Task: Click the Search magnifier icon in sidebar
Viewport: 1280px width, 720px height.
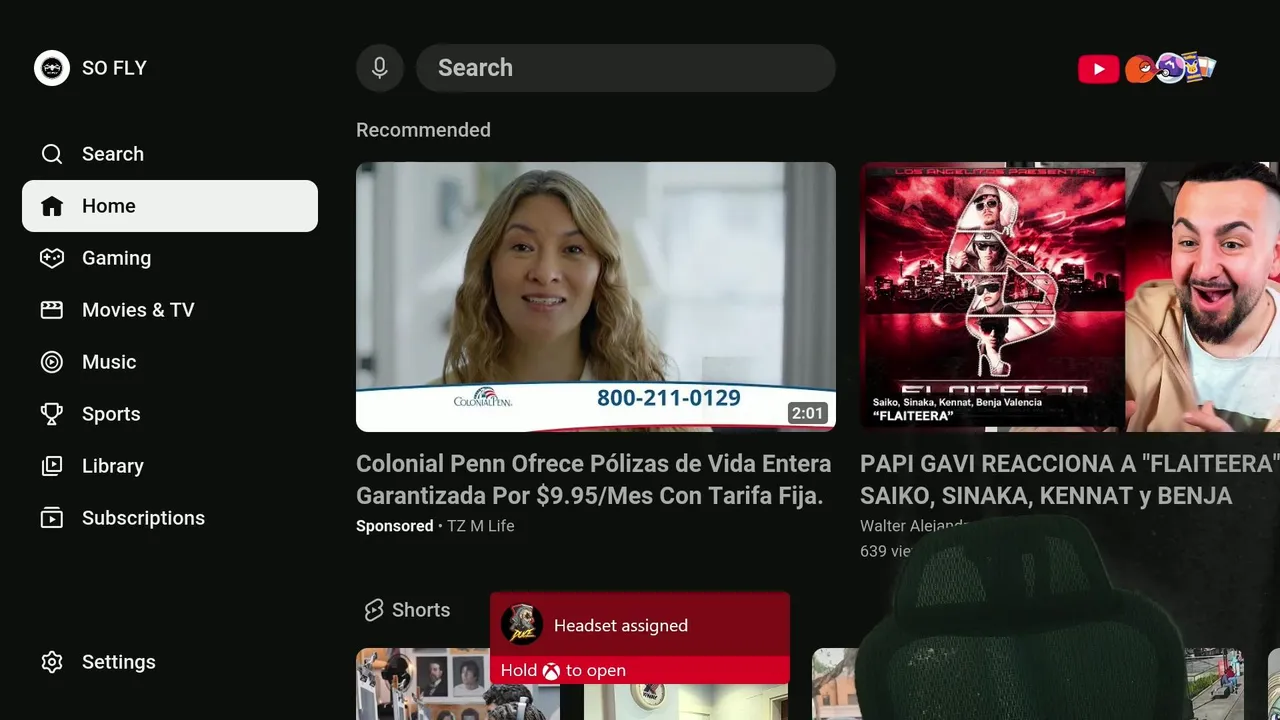Action: click(x=52, y=154)
